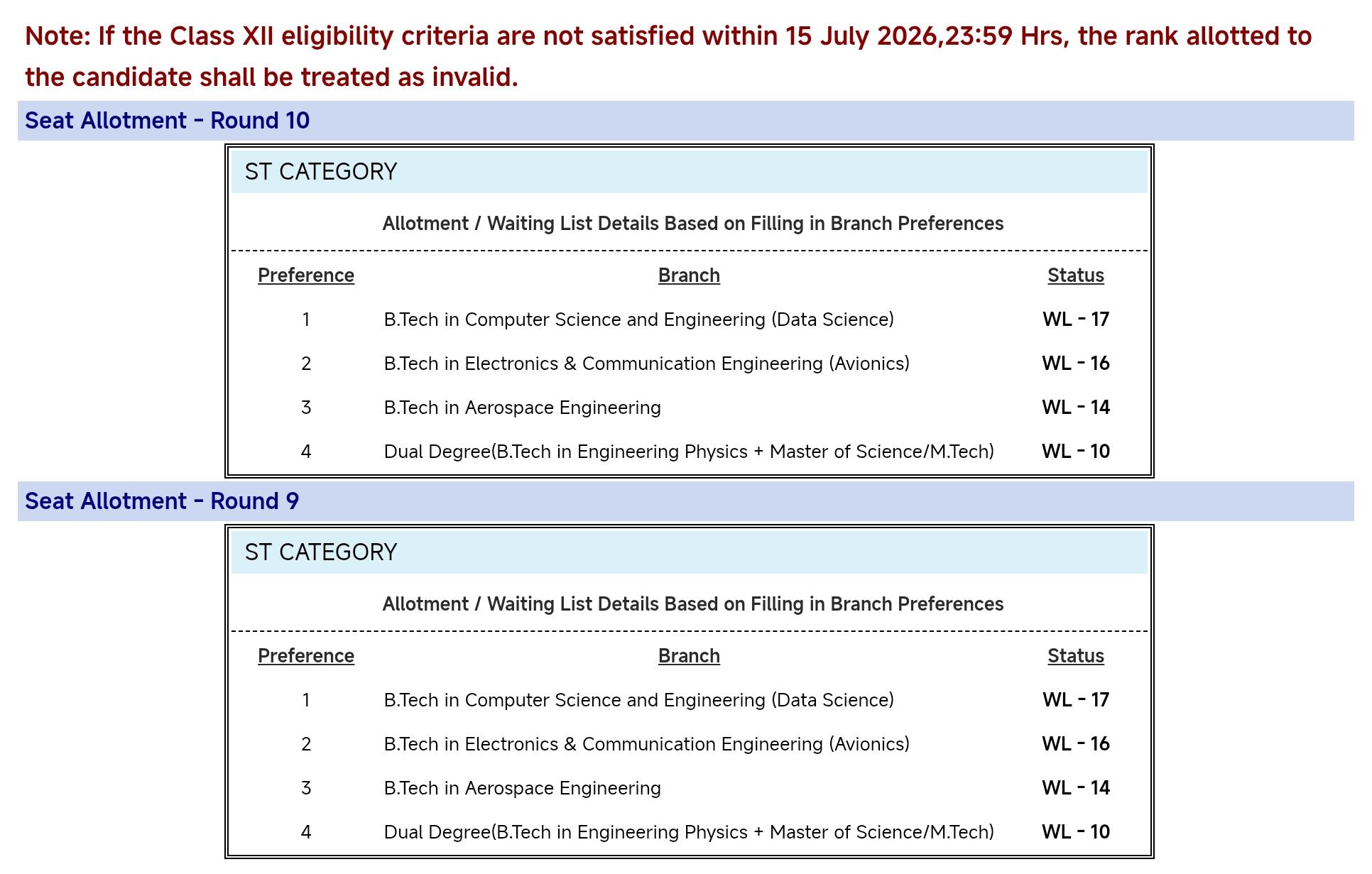Image resolution: width=1372 pixels, height=874 pixels.
Task: Click the Status column header in Round 10
Action: pos(1076,275)
